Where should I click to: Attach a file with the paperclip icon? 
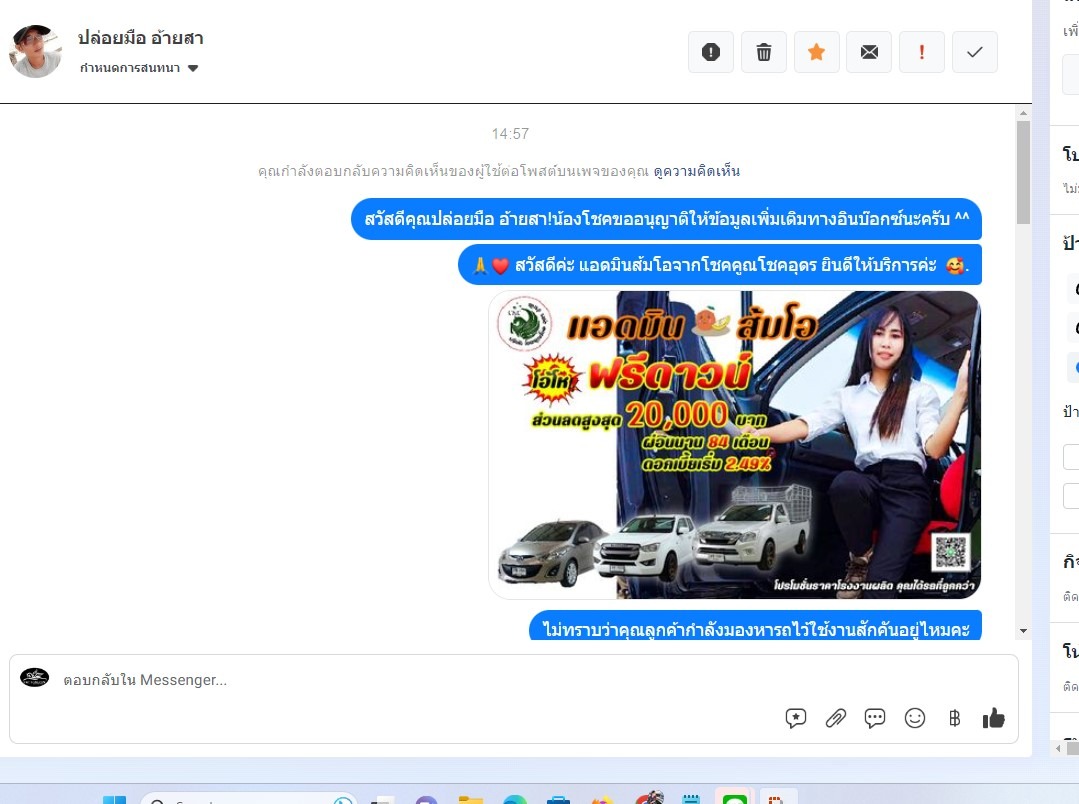pos(835,718)
